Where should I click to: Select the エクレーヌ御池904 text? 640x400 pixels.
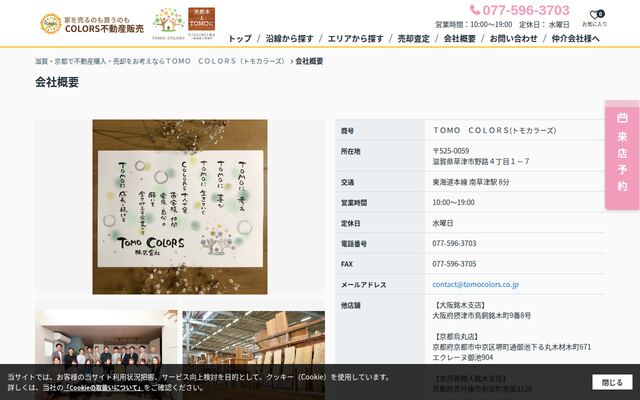pyautogui.click(x=463, y=358)
